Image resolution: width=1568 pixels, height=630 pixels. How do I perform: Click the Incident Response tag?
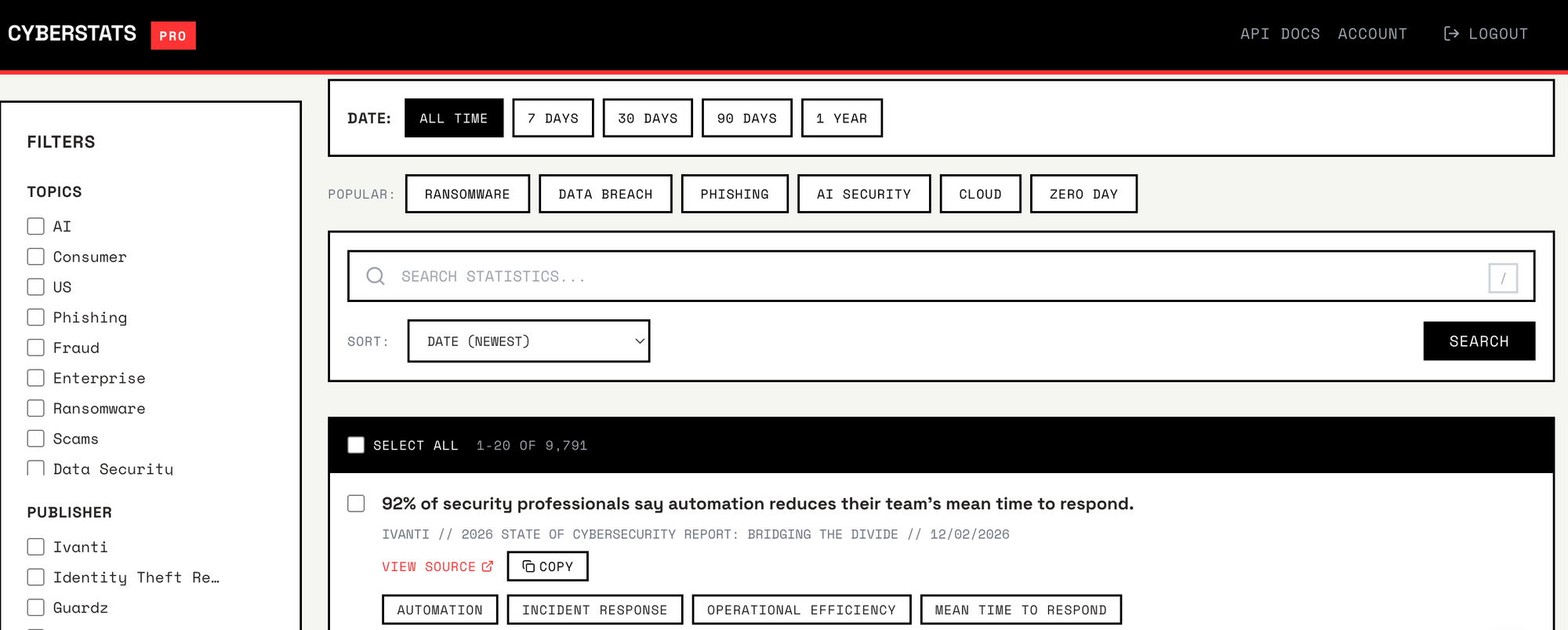pyautogui.click(x=595, y=610)
